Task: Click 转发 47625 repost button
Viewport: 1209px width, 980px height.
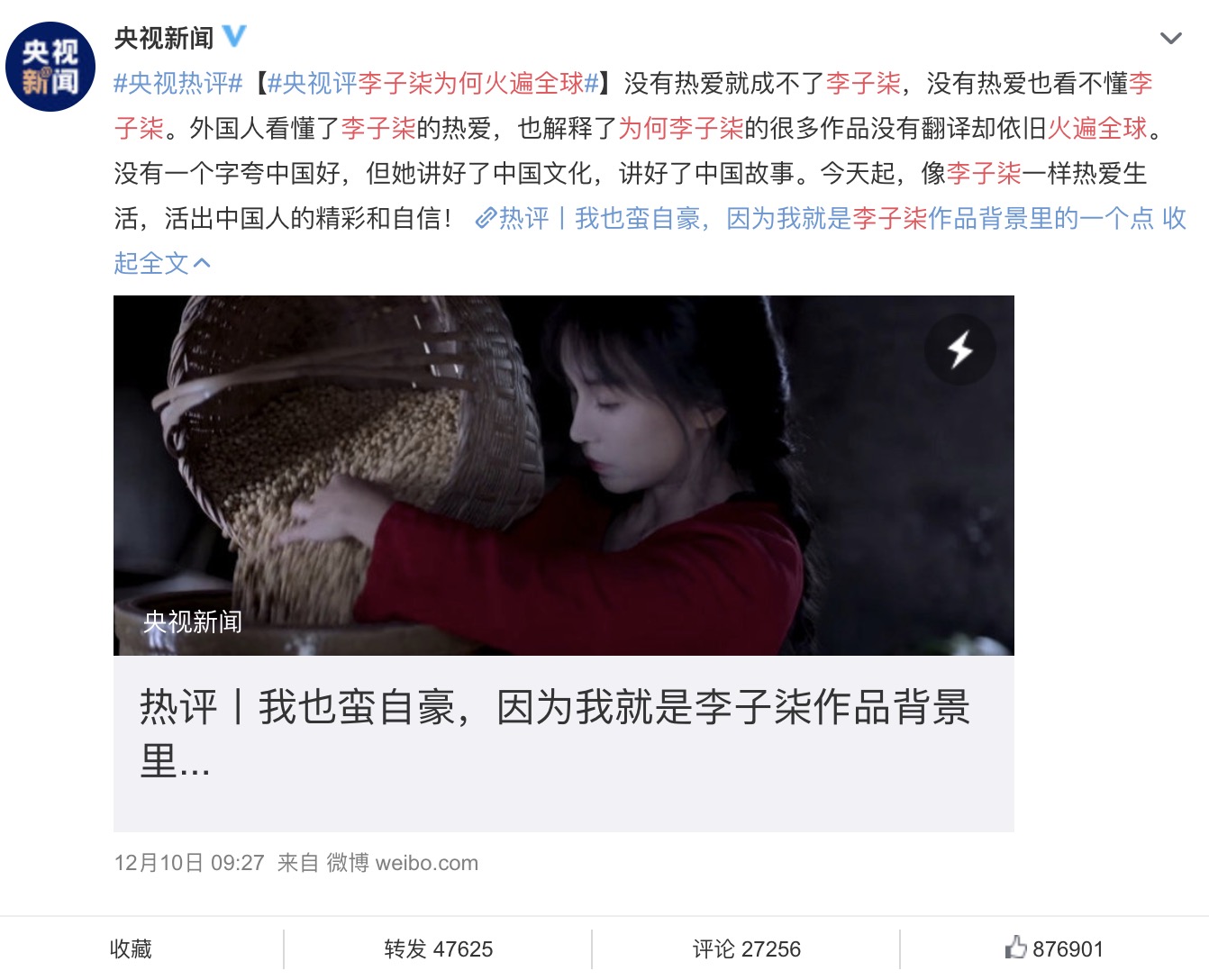Action: click(439, 948)
